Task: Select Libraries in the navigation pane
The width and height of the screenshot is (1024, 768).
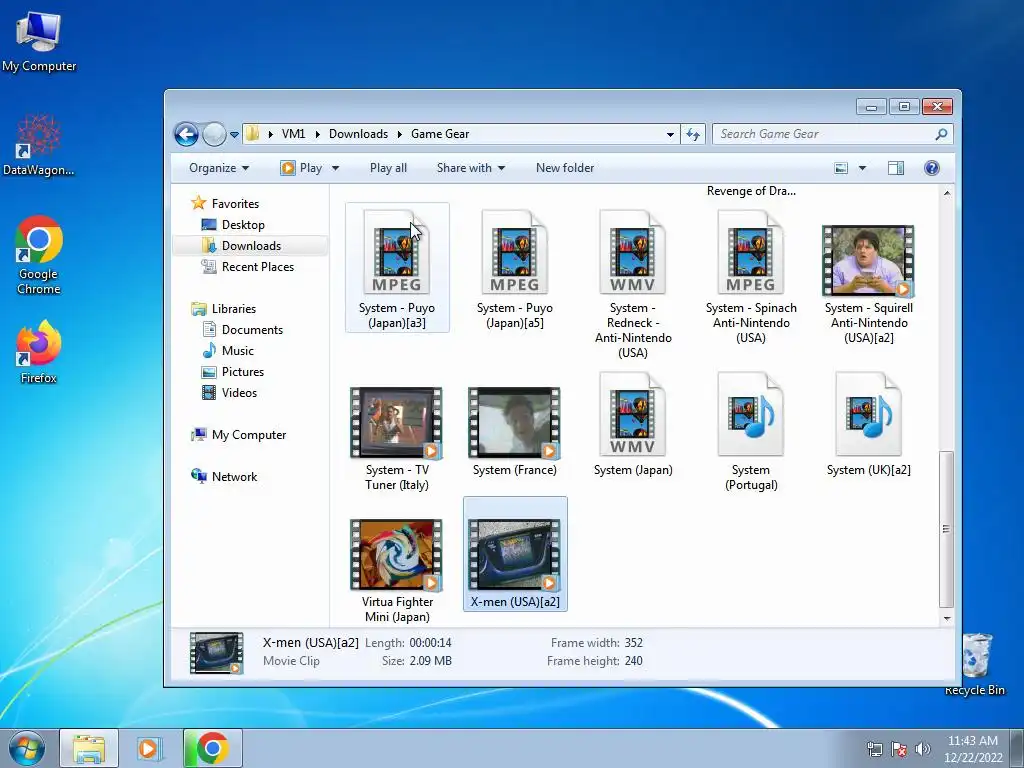Action: click(224, 309)
